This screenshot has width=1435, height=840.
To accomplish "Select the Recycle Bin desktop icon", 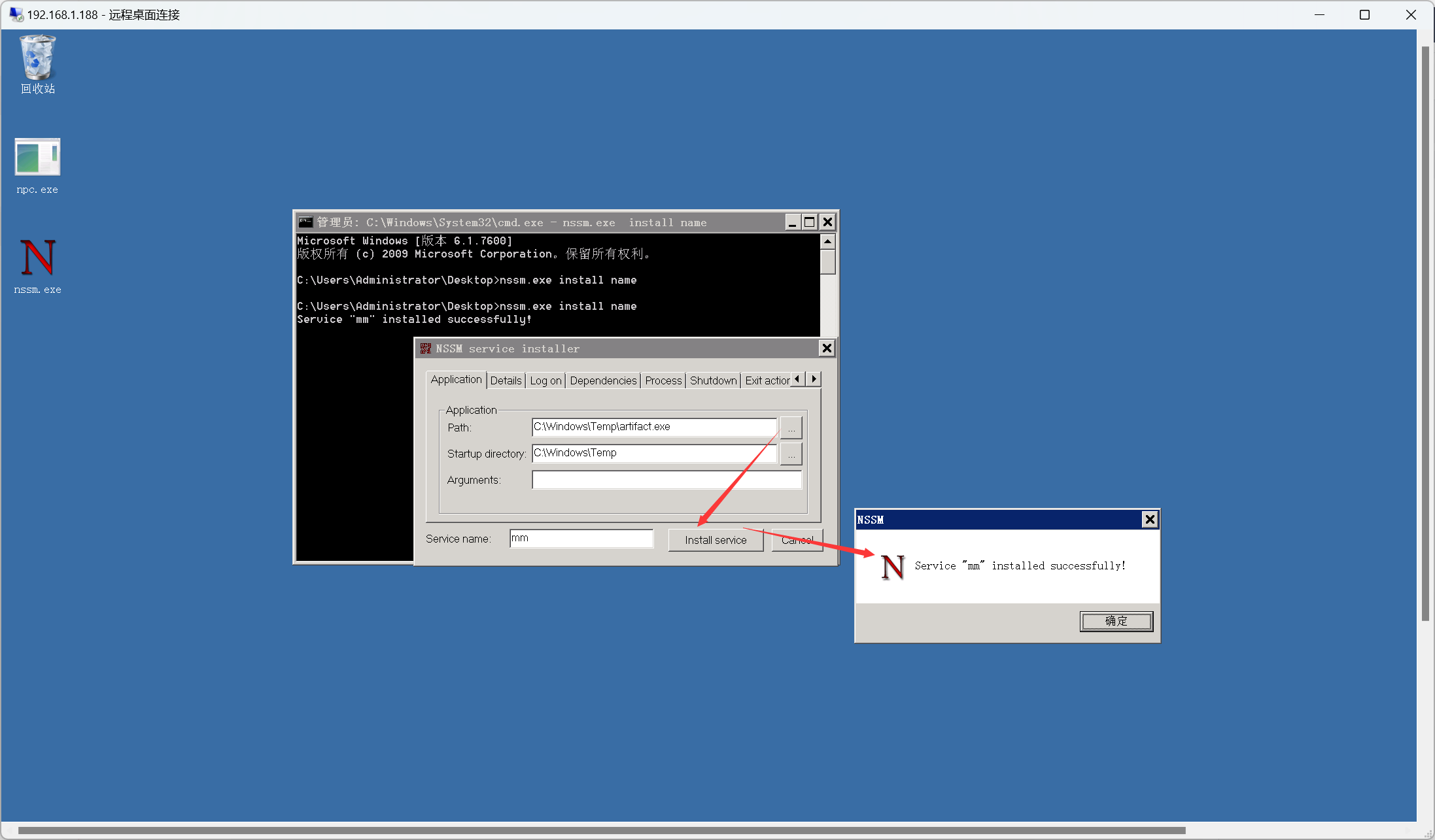I will pyautogui.click(x=37, y=64).
